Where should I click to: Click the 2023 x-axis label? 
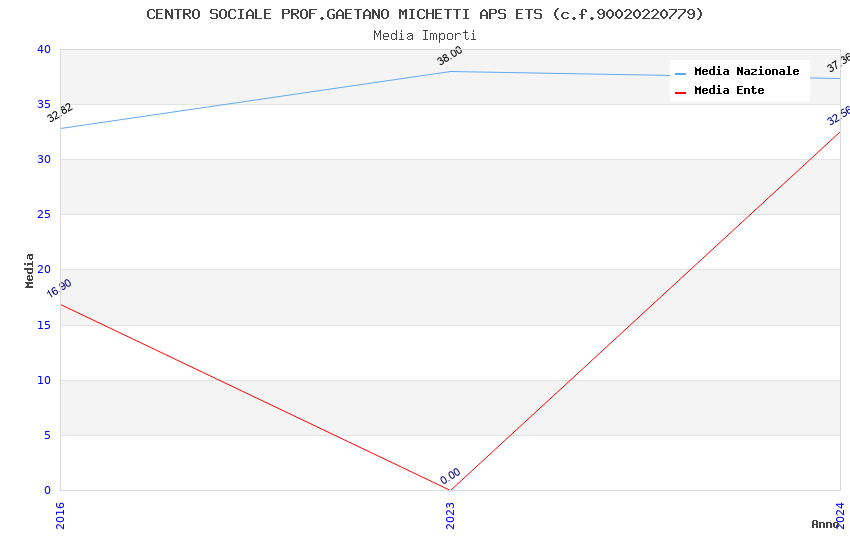(x=450, y=515)
